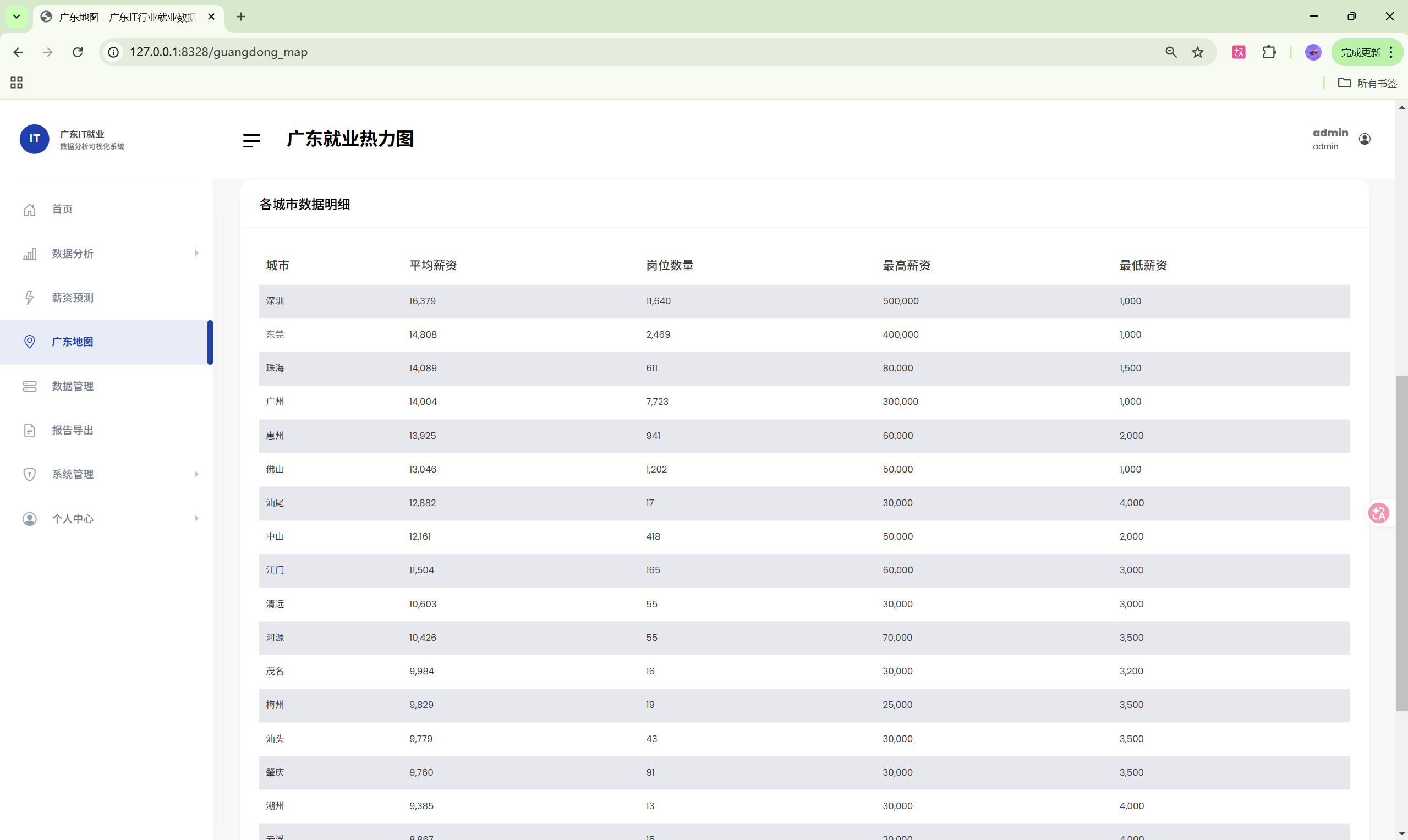Click the 平均薪资 column header
The image size is (1408, 840).
coord(433,266)
